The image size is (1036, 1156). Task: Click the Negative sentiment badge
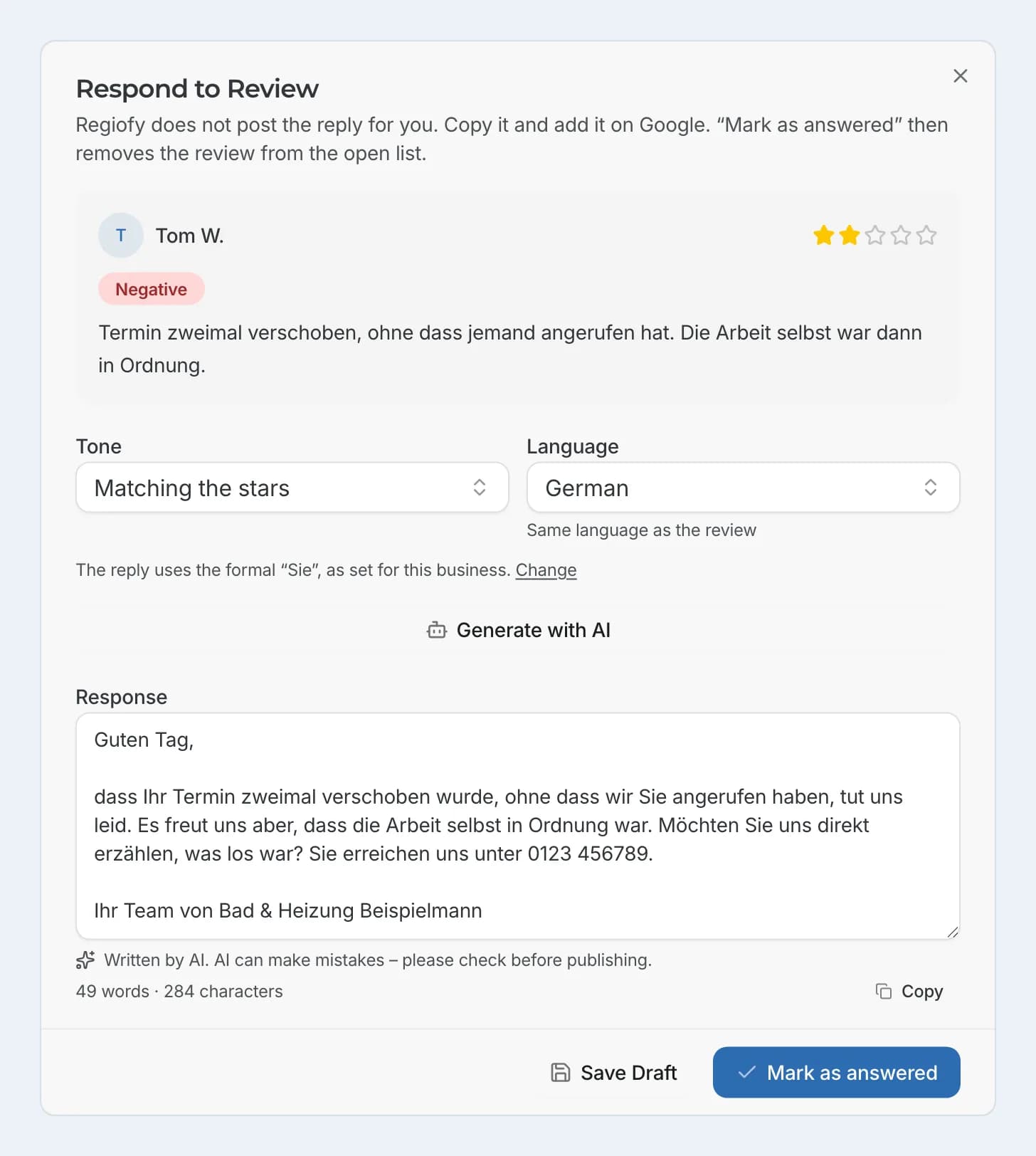(x=152, y=289)
